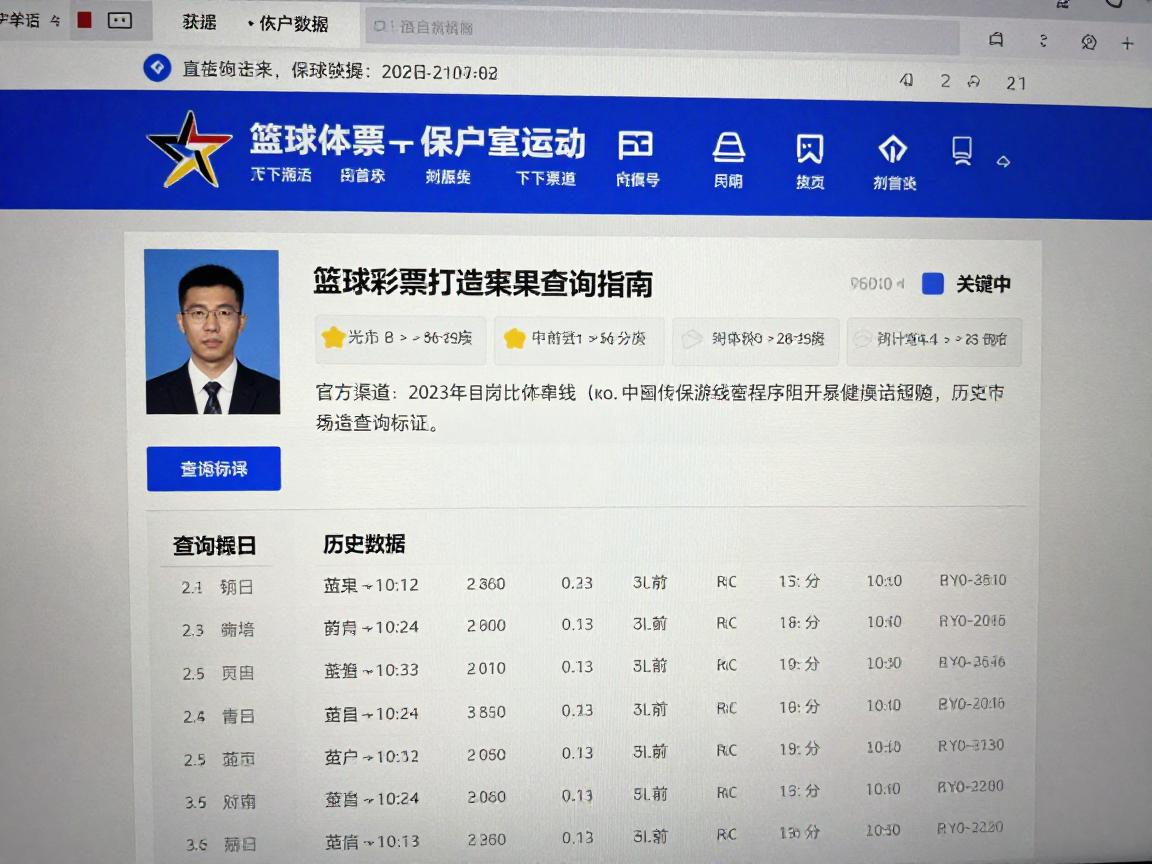
Task: Select the first yellow star rating tag
Action: 400,339
